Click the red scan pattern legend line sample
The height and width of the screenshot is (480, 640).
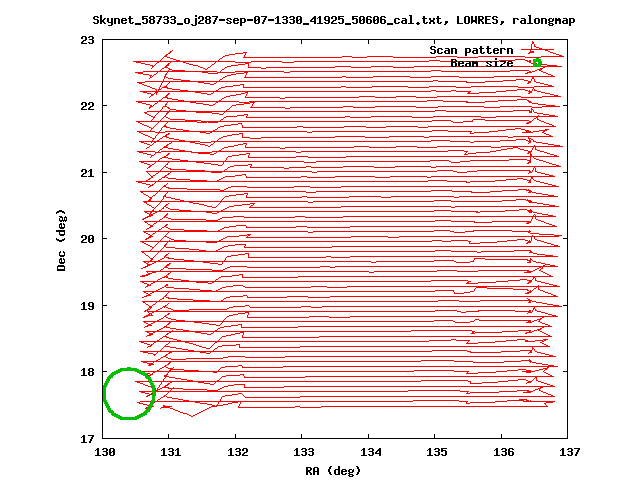[537, 50]
